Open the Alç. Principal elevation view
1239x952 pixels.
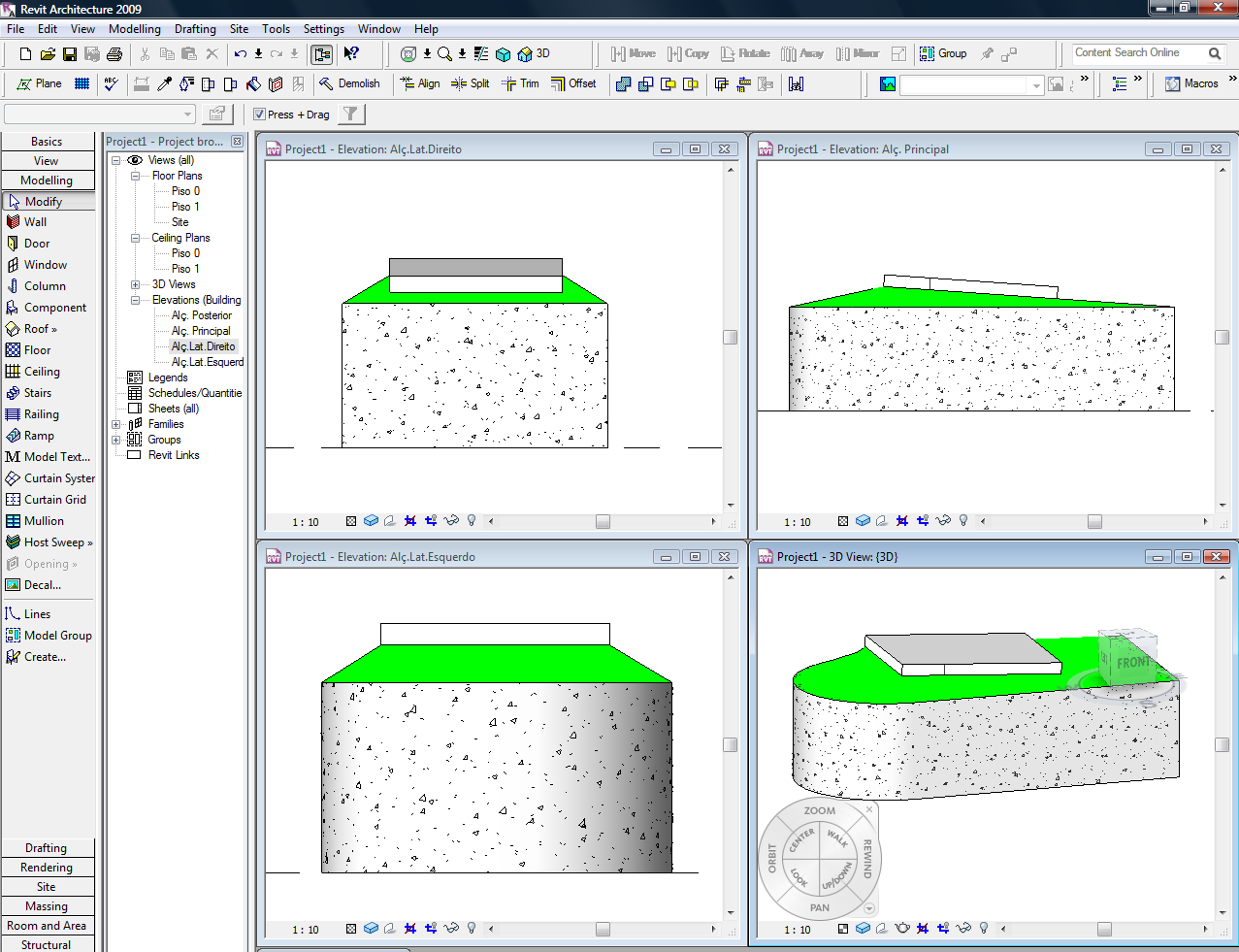tap(201, 331)
